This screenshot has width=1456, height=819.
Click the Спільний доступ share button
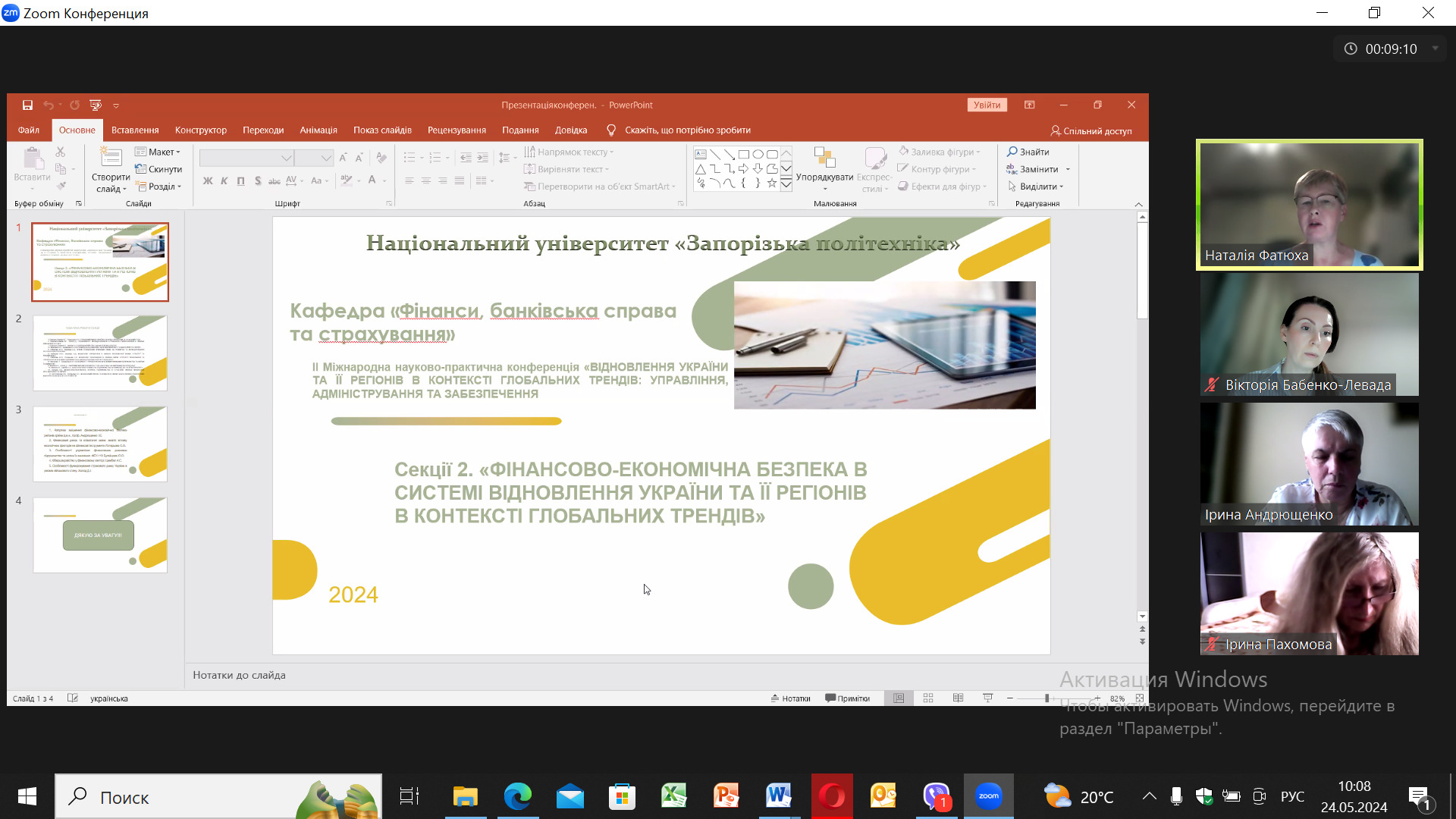tap(1091, 130)
